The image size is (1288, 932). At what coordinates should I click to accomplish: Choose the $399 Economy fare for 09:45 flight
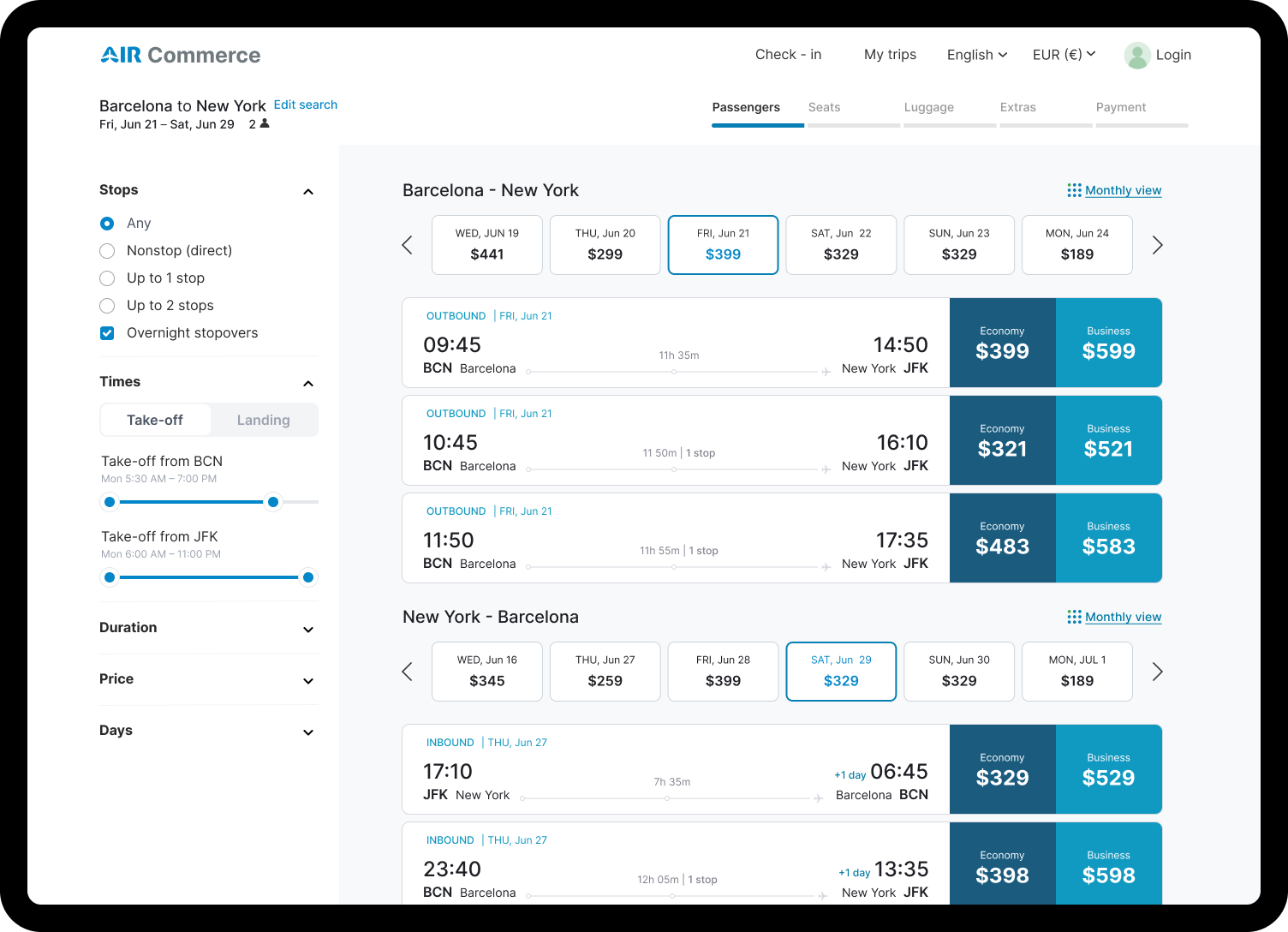click(1002, 343)
